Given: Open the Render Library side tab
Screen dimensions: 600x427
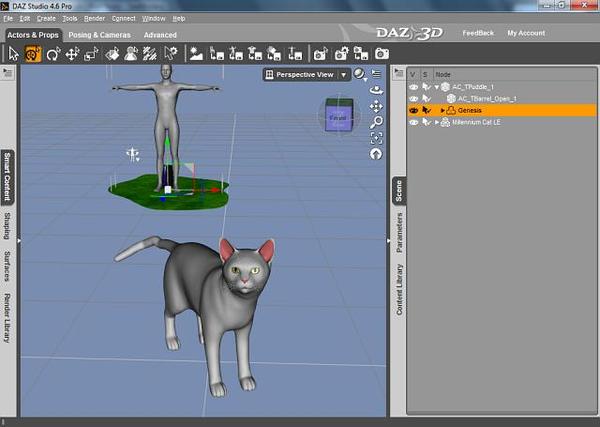Looking at the screenshot, I should (7, 318).
